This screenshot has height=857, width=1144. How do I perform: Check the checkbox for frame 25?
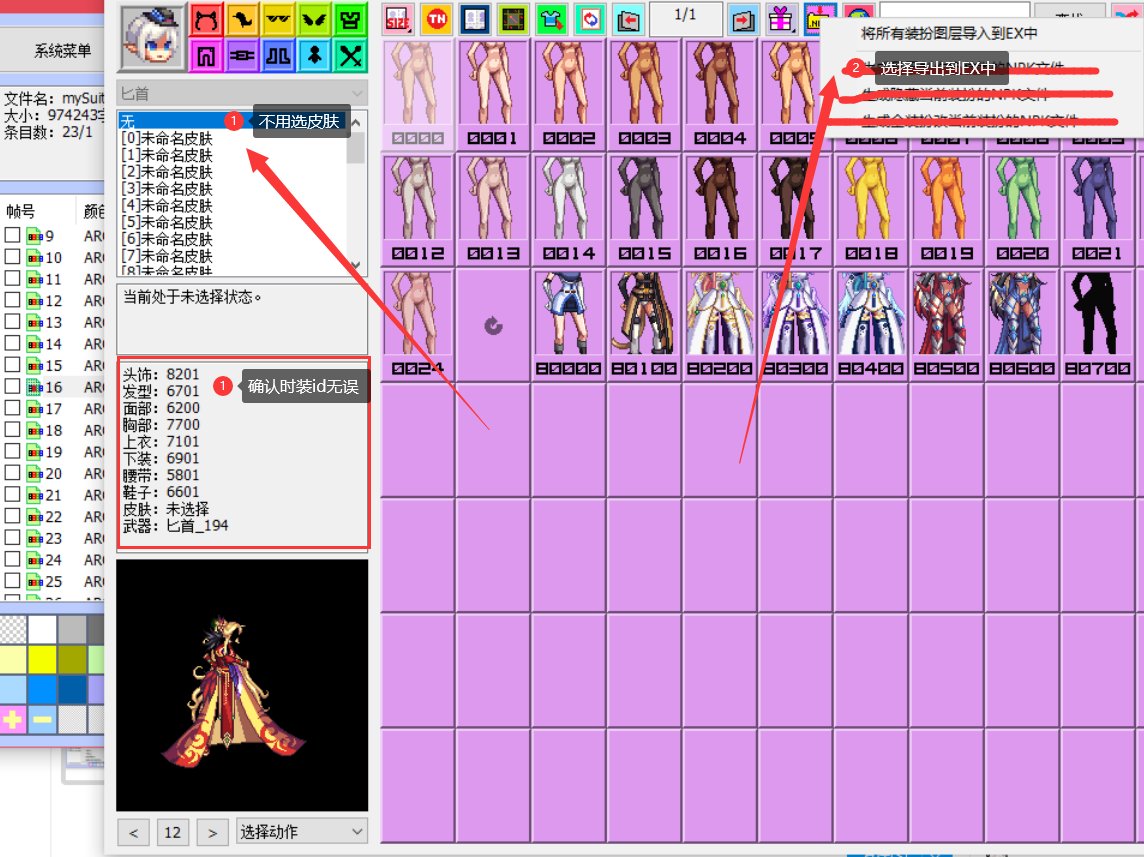click(12, 581)
